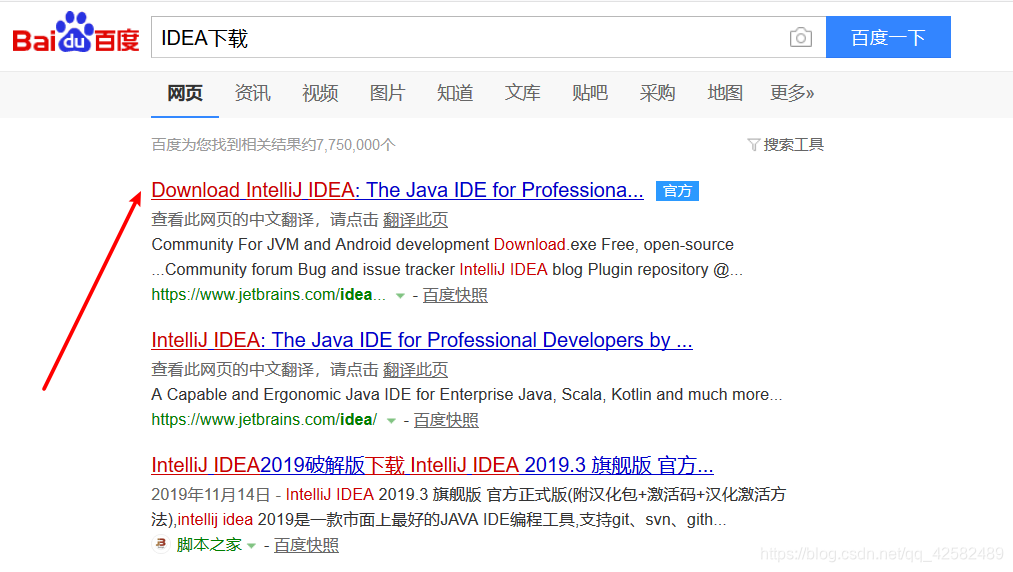Open 搜索工具 filter options
Screen dimensions: 1013x572
coord(786,145)
